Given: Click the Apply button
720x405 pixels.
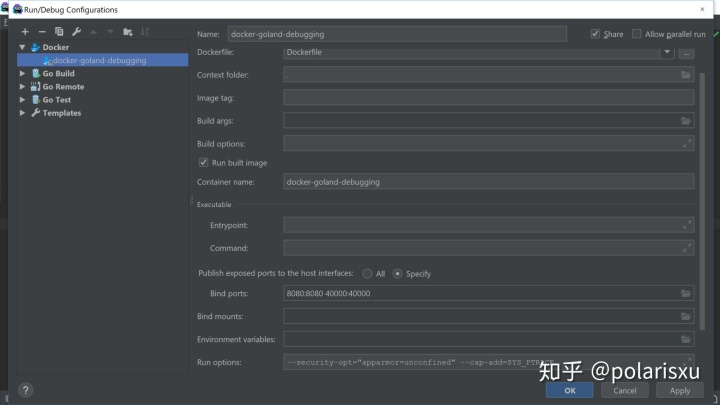Looking at the screenshot, I should [680, 390].
